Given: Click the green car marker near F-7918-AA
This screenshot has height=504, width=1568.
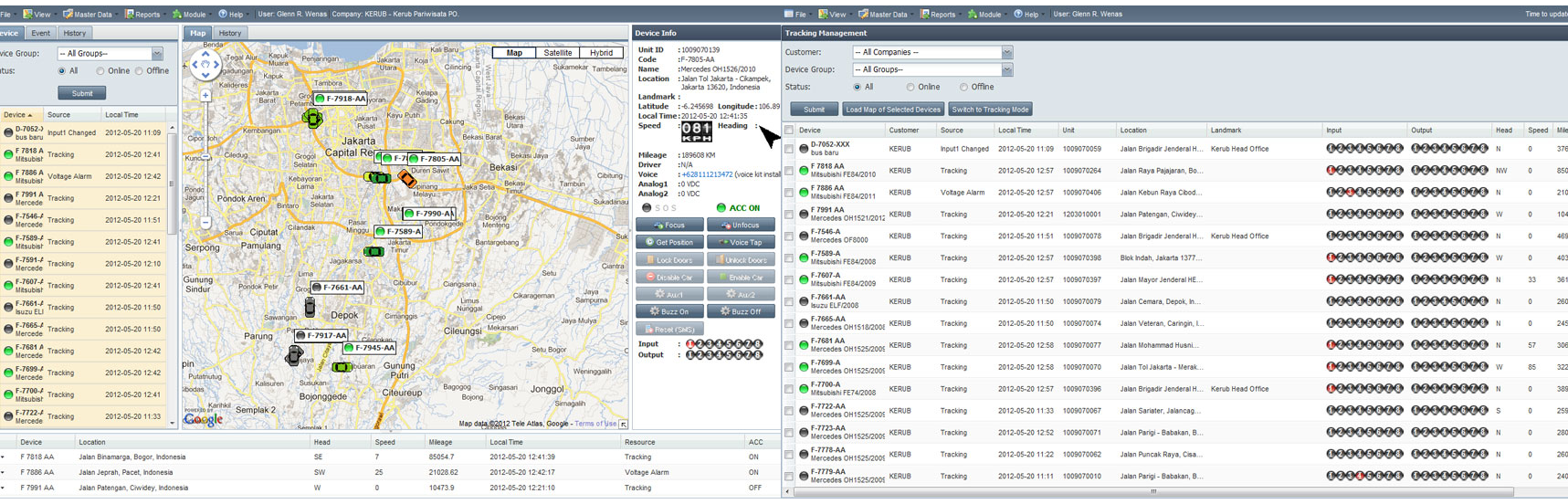Looking at the screenshot, I should [x=312, y=118].
